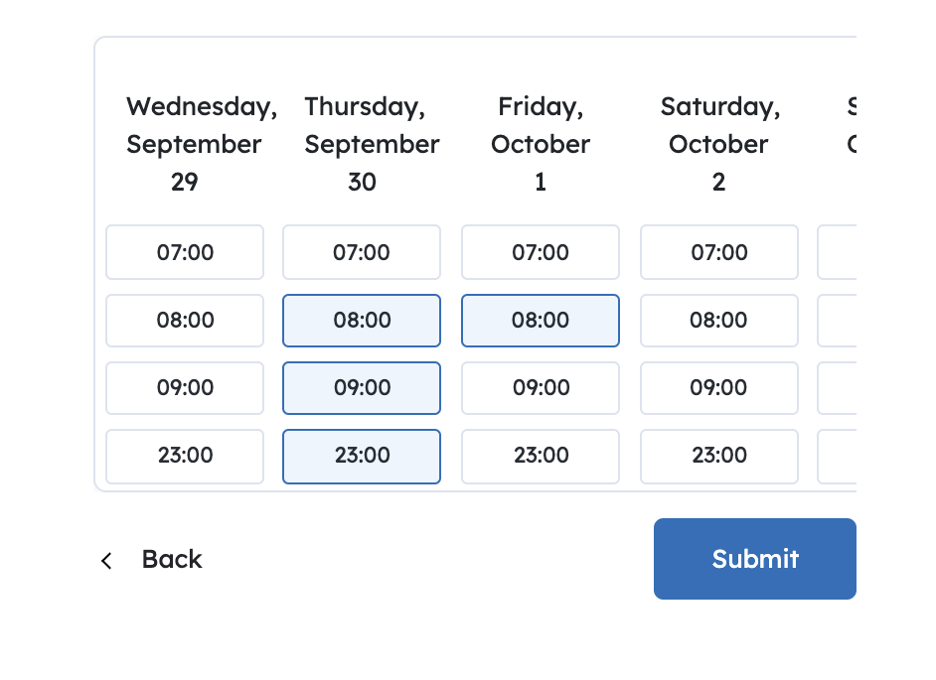936x680 pixels.
Task: Deselect 23:00 on Thursday, September 30
Action: (361, 456)
